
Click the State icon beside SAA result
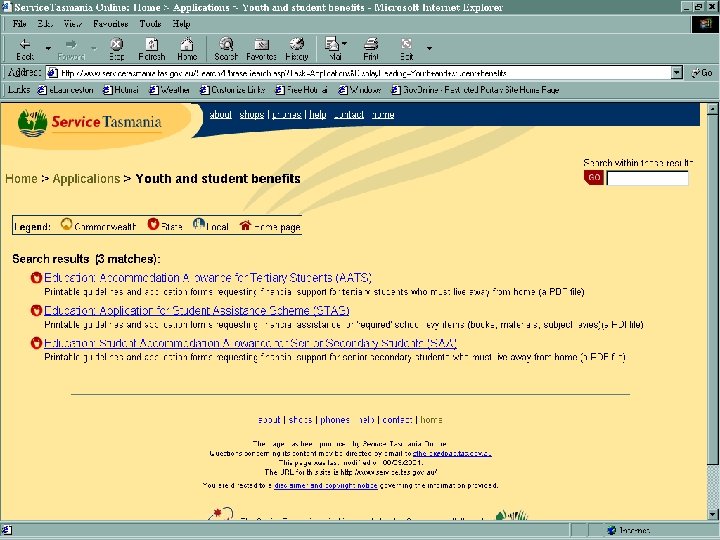36,343
